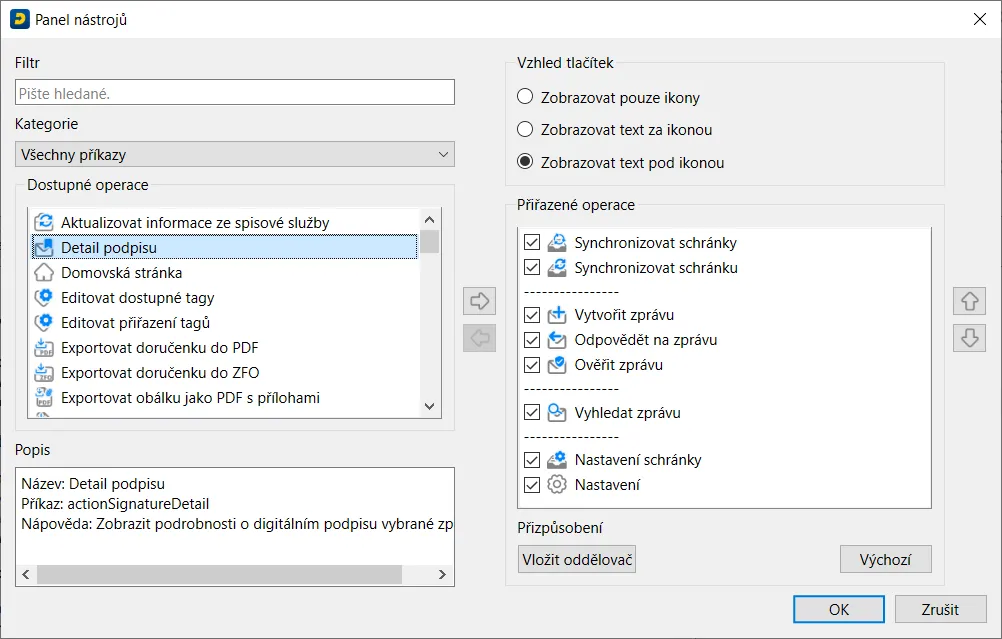1002x639 pixels.
Task: Click the operations list scroll up arrow
Action: pos(429,220)
